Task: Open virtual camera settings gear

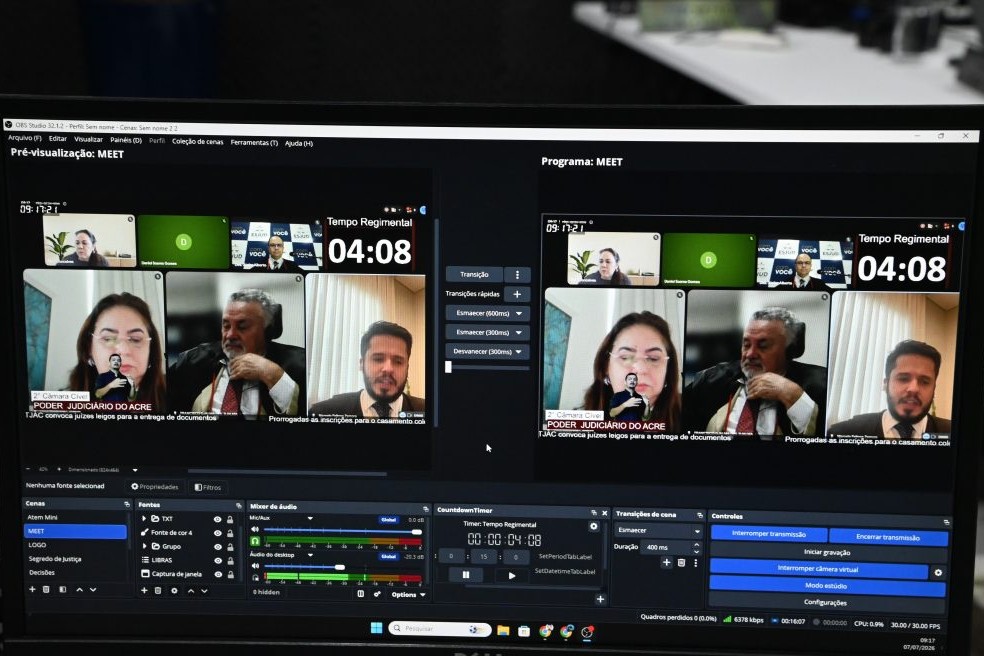Action: point(938,573)
